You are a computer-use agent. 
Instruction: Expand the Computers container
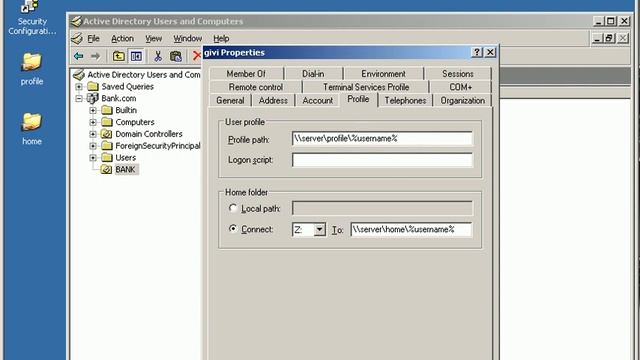93,122
